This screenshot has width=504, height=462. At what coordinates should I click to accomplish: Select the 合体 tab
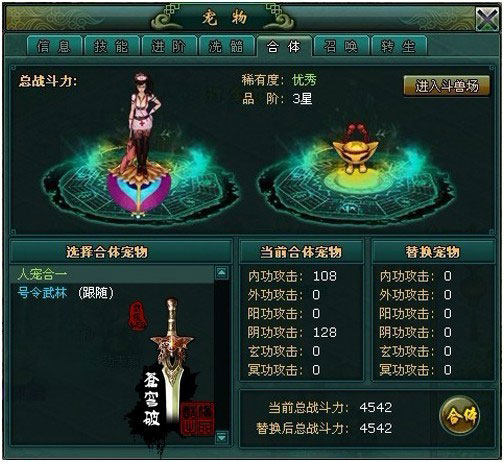pyautogui.click(x=284, y=46)
